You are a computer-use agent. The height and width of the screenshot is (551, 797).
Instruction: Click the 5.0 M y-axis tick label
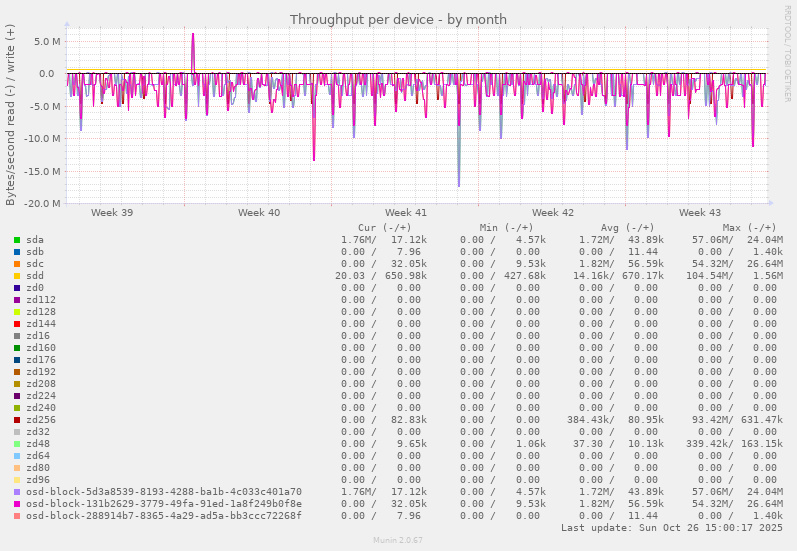48,41
